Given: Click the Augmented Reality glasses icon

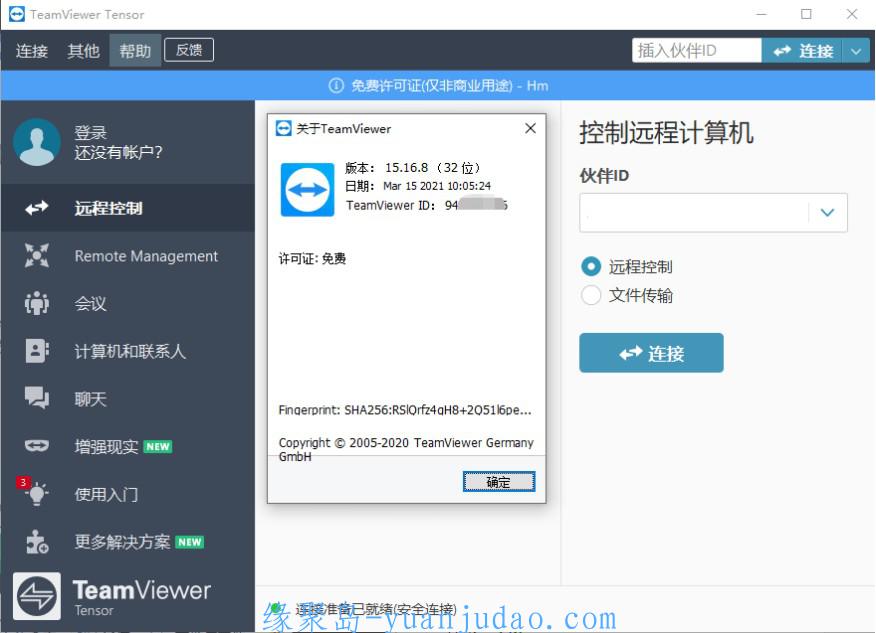Looking at the screenshot, I should (x=37, y=446).
